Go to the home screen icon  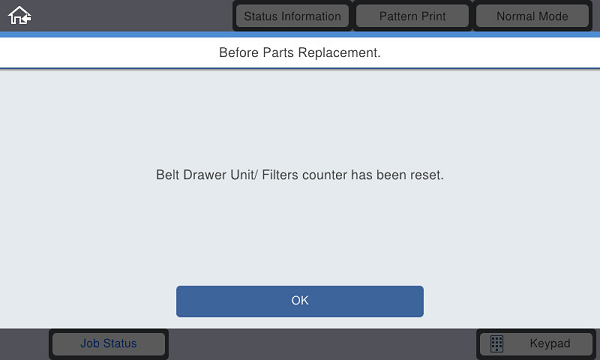pyautogui.click(x=20, y=16)
